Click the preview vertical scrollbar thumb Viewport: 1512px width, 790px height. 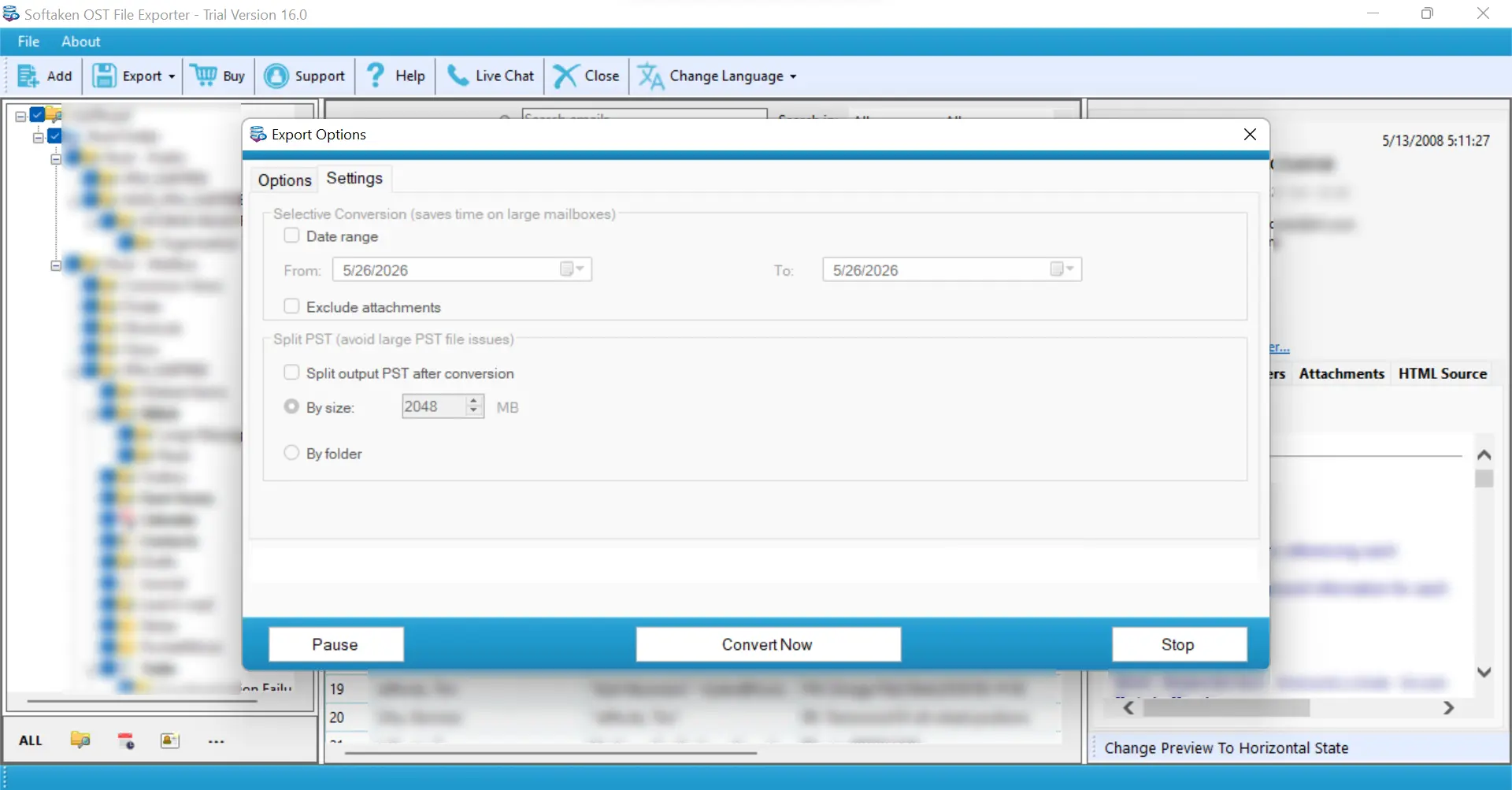(x=1484, y=478)
